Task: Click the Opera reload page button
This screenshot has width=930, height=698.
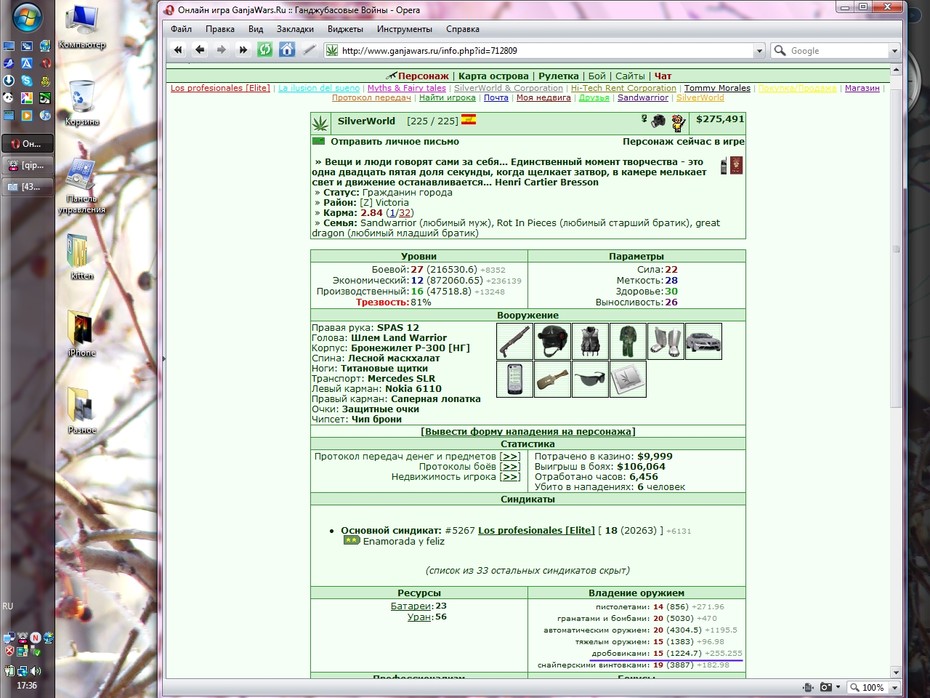Action: click(x=265, y=50)
